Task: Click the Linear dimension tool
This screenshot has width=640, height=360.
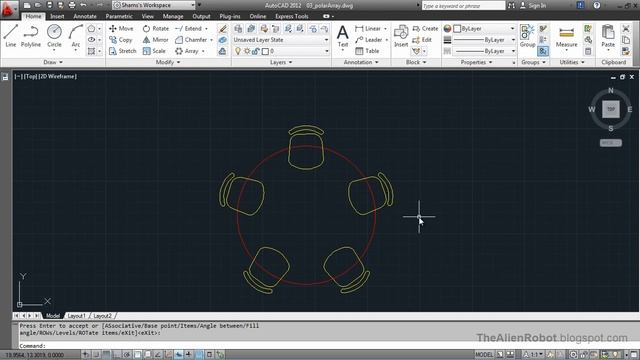Action: (368, 29)
